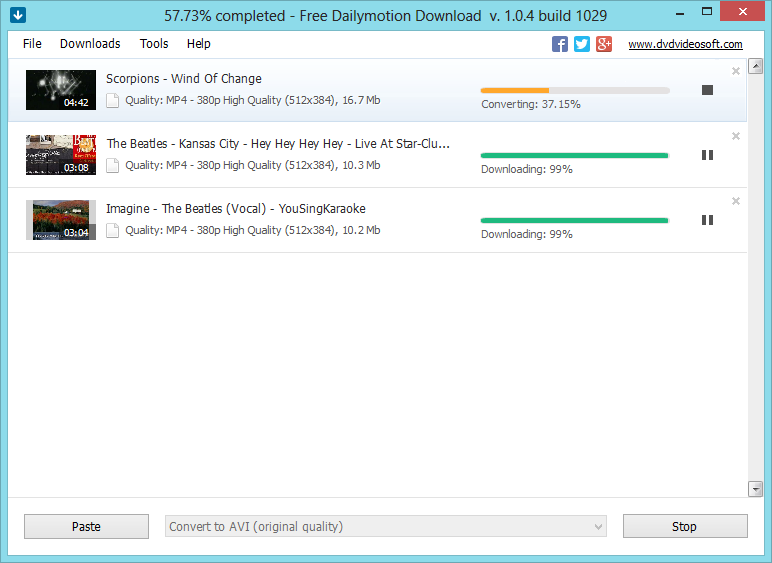The width and height of the screenshot is (772, 563).
Task: Open the Convert to AVI format dropdown
Action: pos(386,527)
